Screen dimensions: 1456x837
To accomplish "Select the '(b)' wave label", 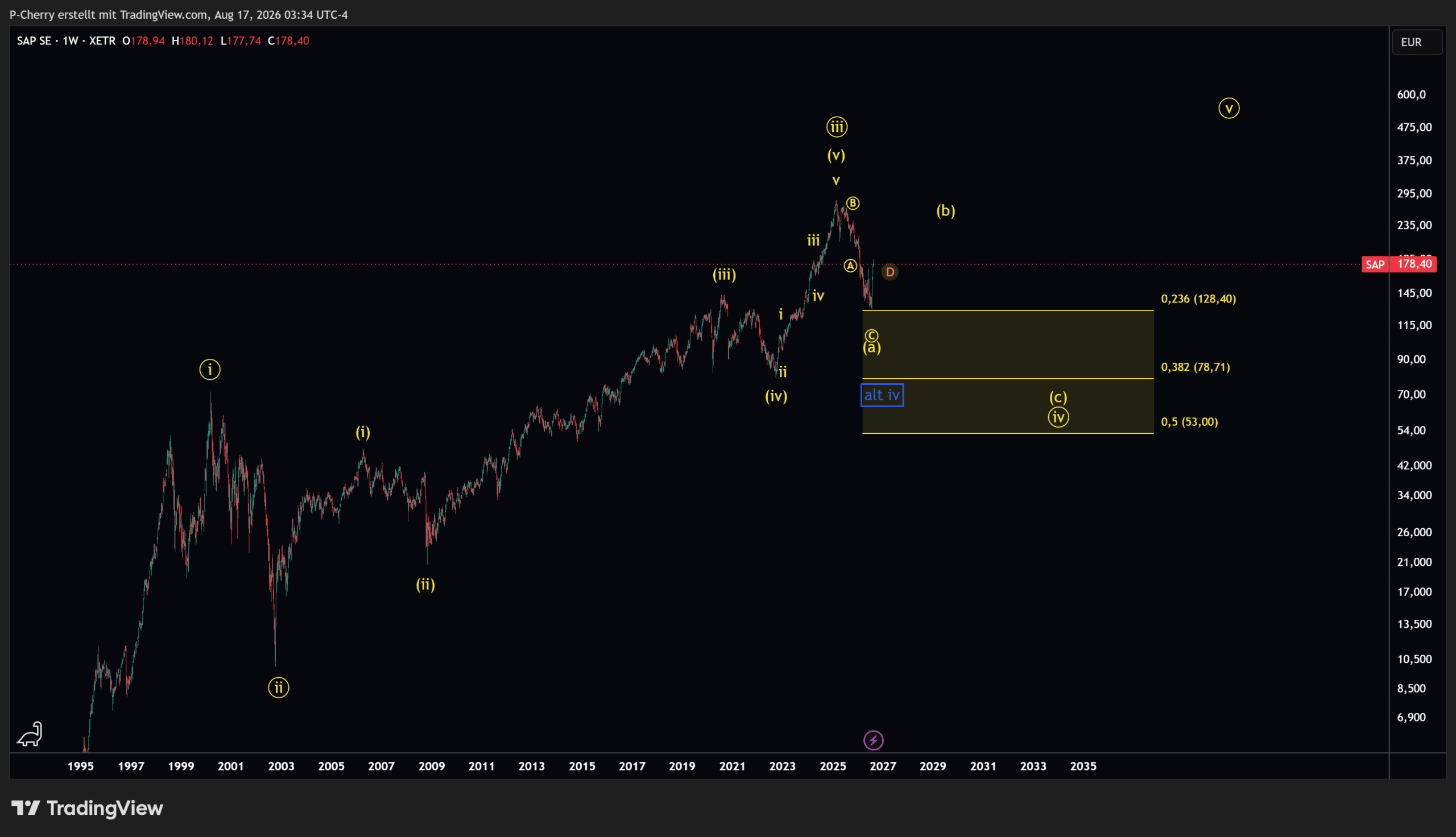I will click(946, 211).
